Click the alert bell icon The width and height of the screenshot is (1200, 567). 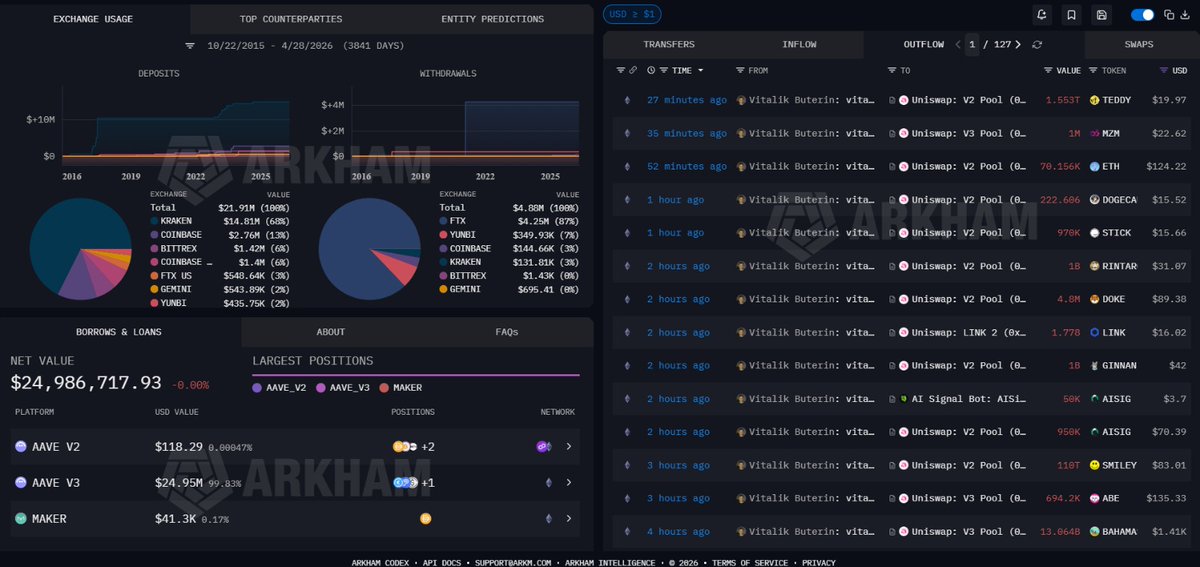point(1042,15)
